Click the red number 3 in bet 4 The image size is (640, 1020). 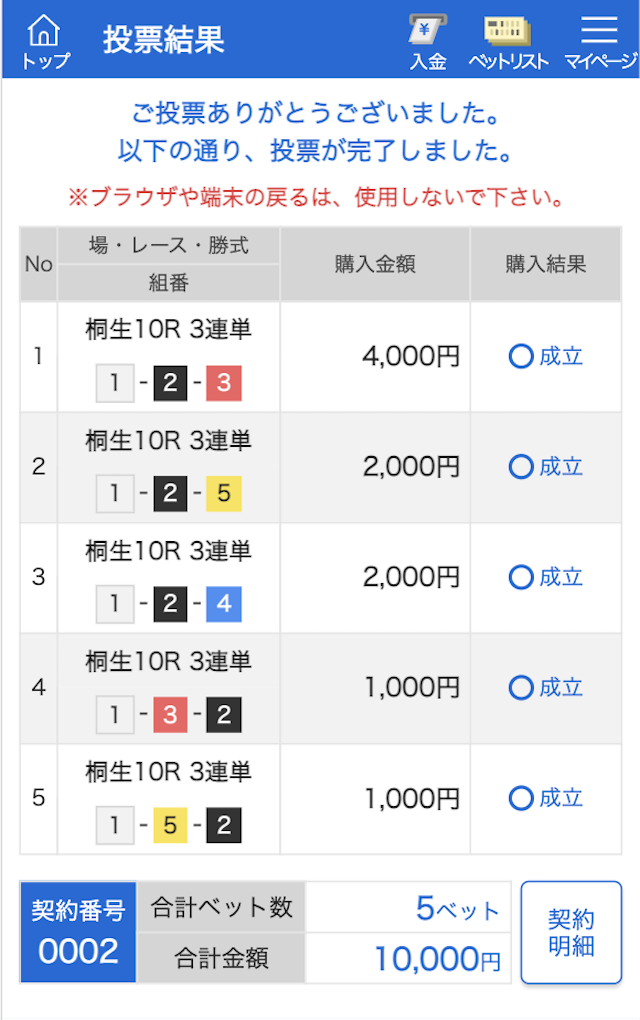click(x=170, y=714)
